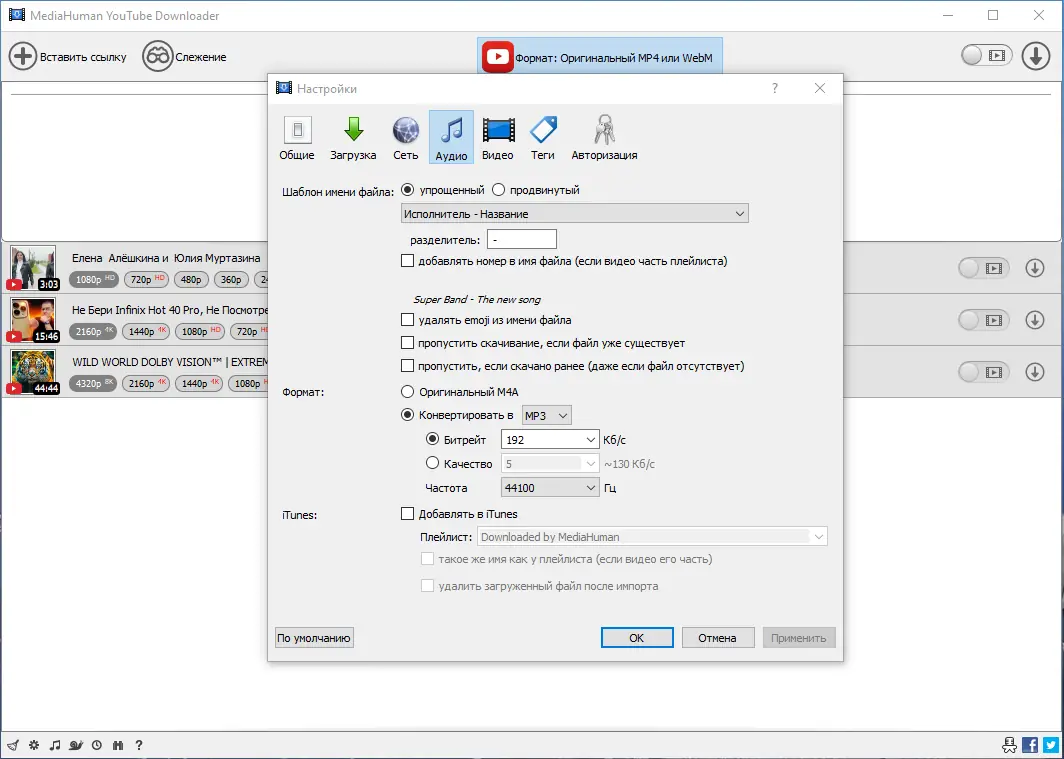Image resolution: width=1064 pixels, height=759 pixels.
Task: Enable adding number to file name checkbox
Action: tap(407, 260)
